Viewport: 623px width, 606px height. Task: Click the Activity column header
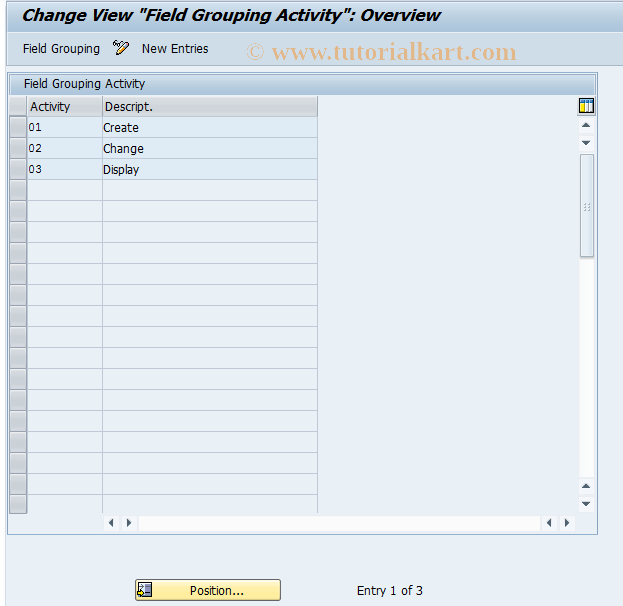click(x=65, y=106)
